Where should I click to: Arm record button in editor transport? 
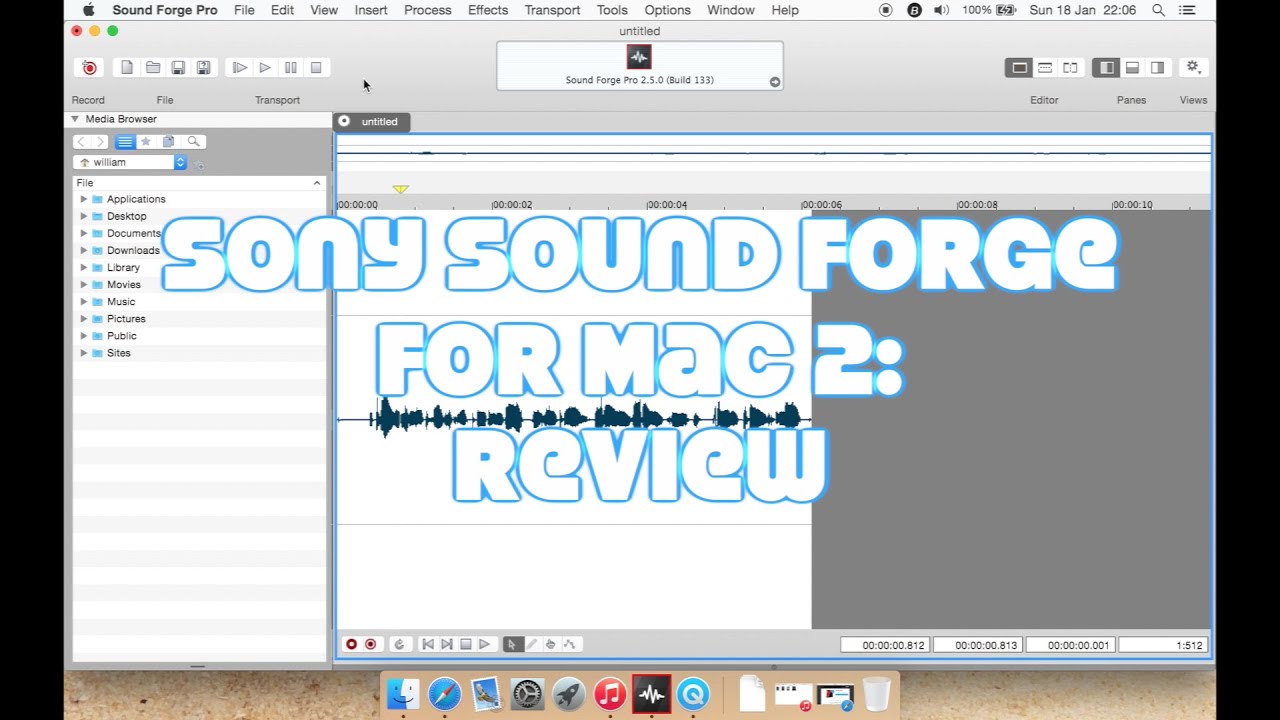click(351, 645)
